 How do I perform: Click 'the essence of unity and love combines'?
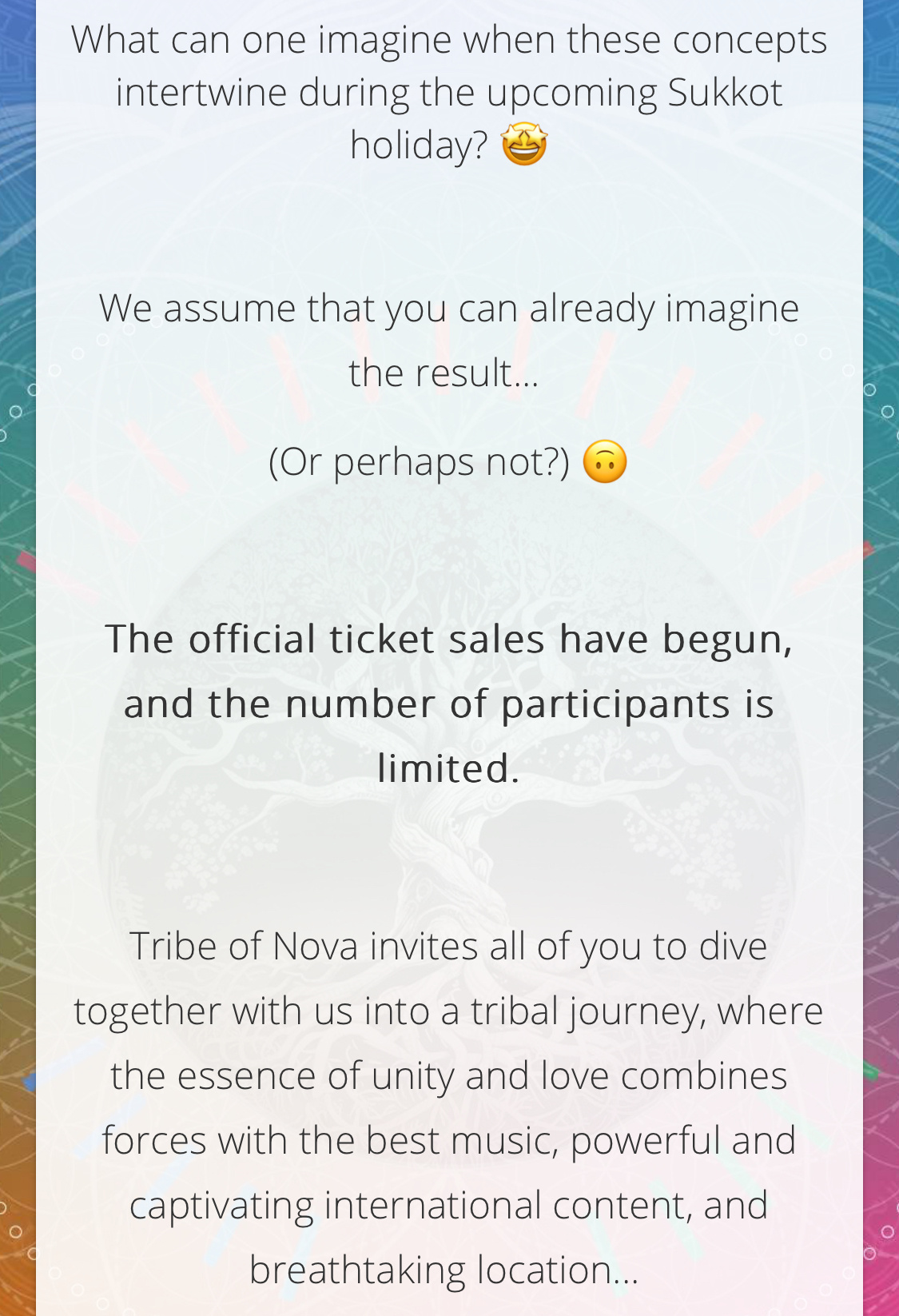click(x=449, y=1075)
